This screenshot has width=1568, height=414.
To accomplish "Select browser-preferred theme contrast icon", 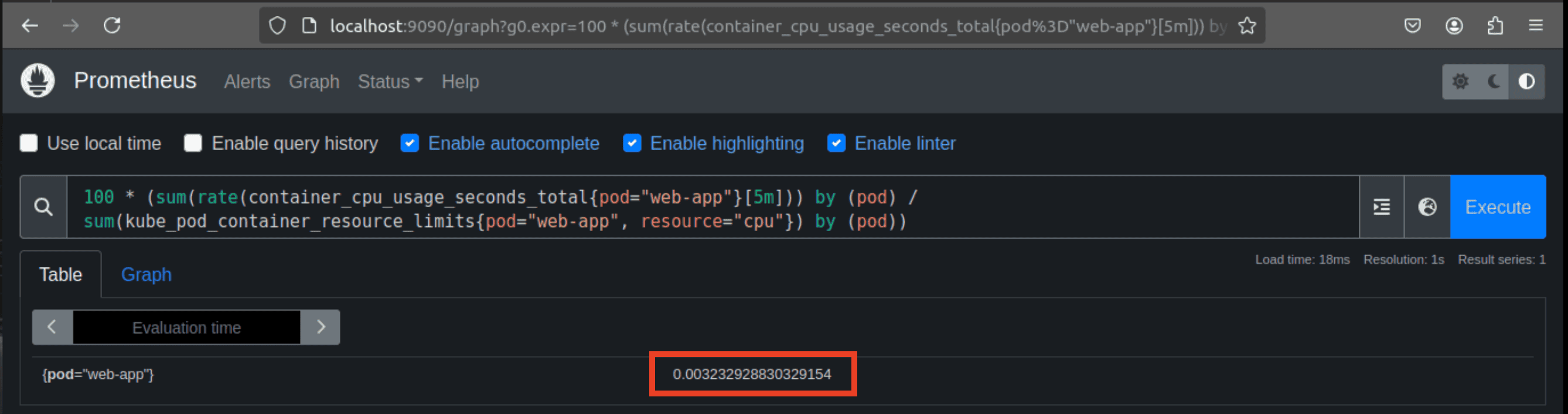I will tap(1526, 82).
